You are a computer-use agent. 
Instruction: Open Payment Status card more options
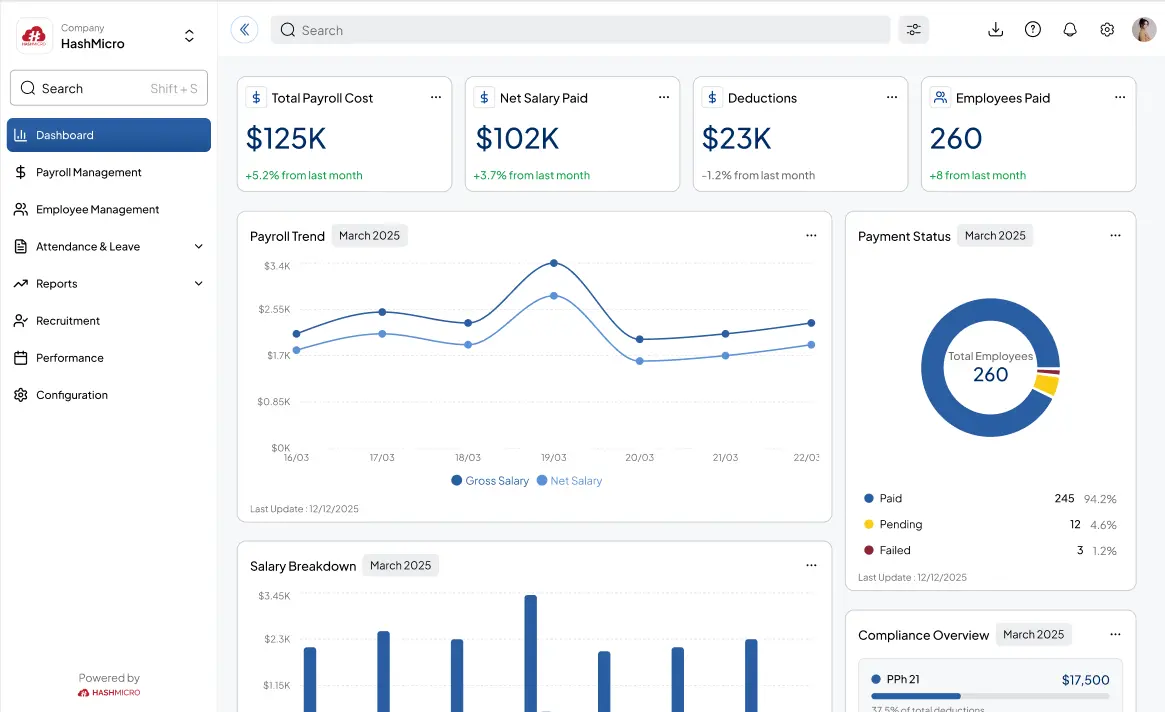pos(1115,236)
